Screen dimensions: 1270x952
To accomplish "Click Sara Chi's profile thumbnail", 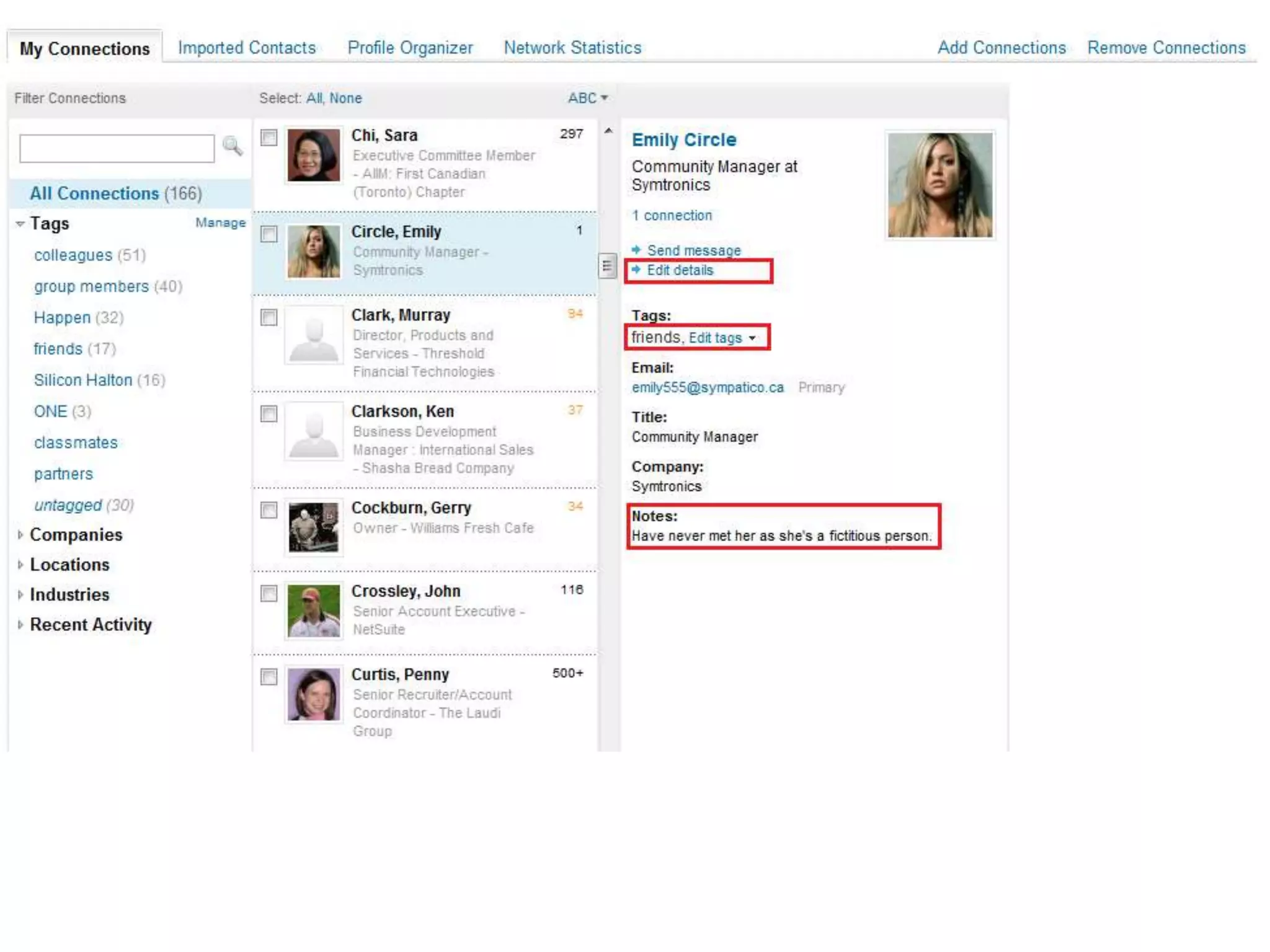I will [x=314, y=155].
